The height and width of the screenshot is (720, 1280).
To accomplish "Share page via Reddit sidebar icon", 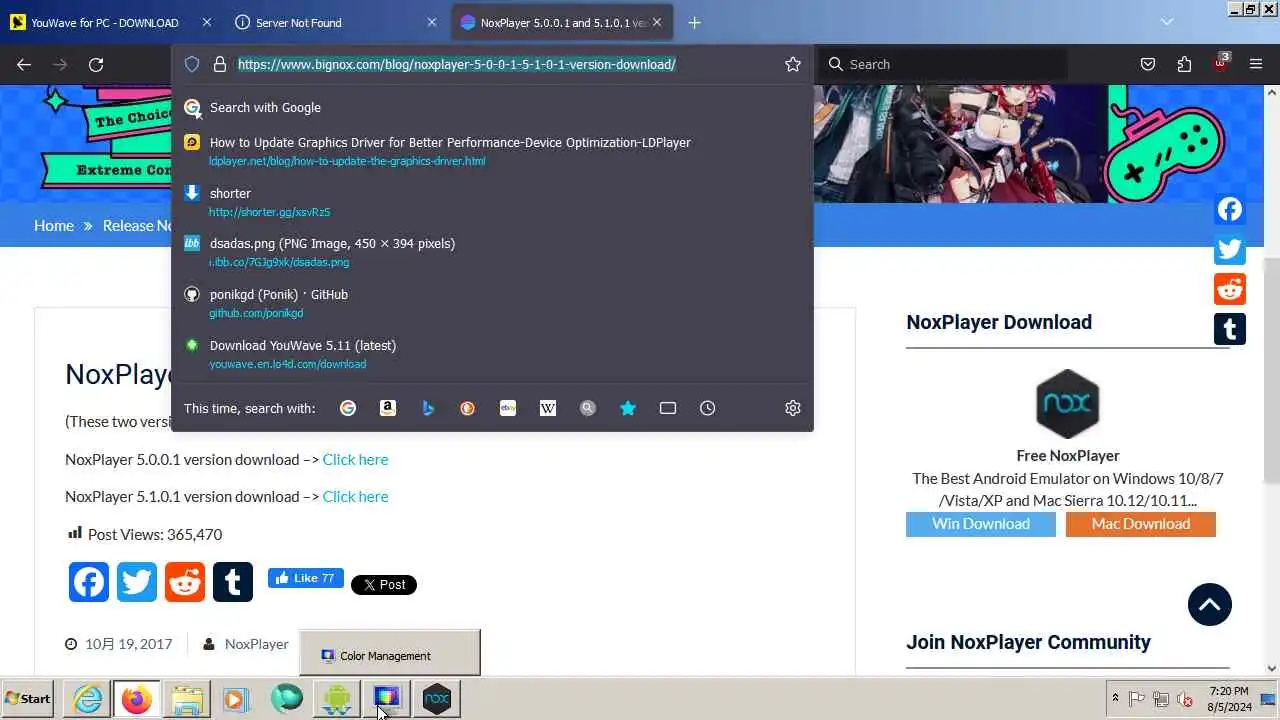I will tap(1230, 289).
